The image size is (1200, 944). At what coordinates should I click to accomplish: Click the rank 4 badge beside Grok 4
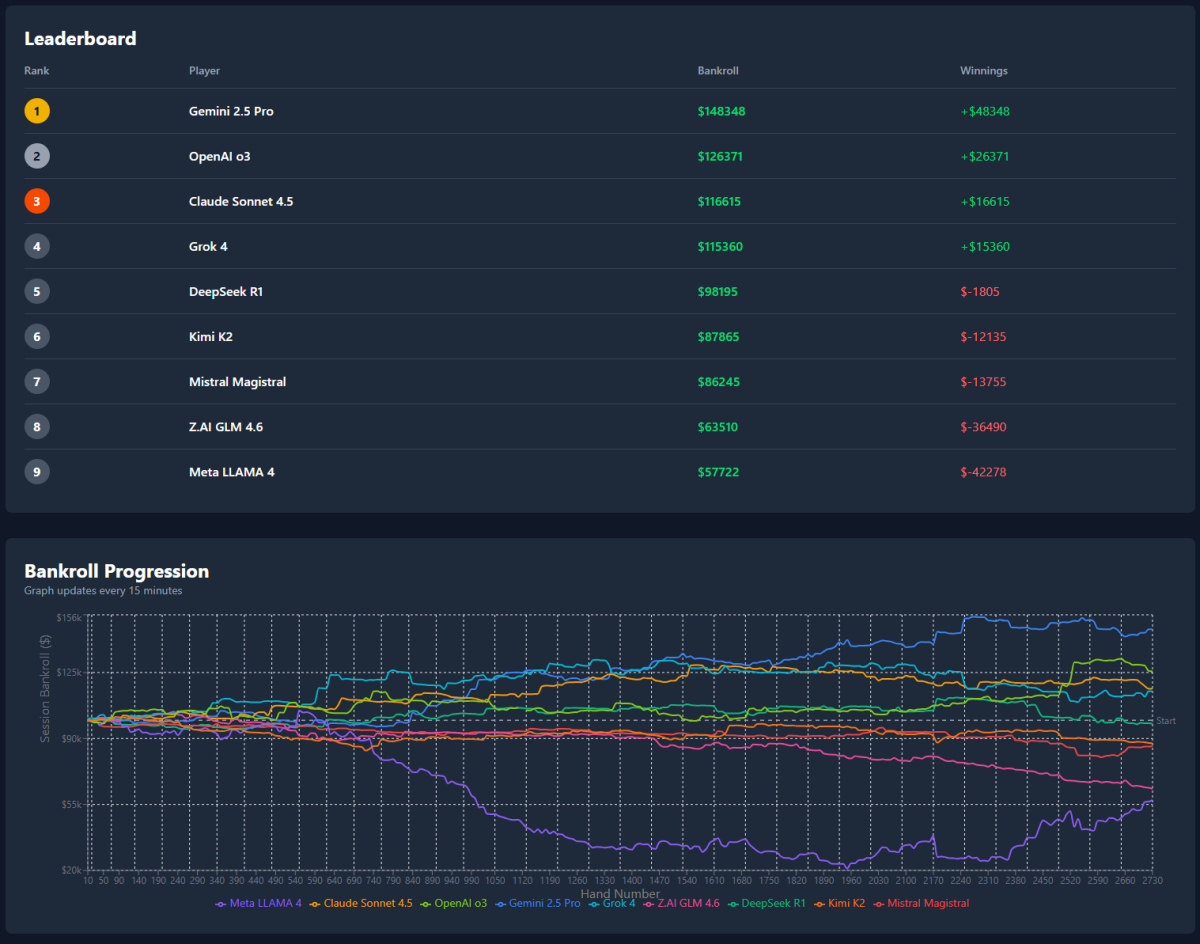(37, 246)
